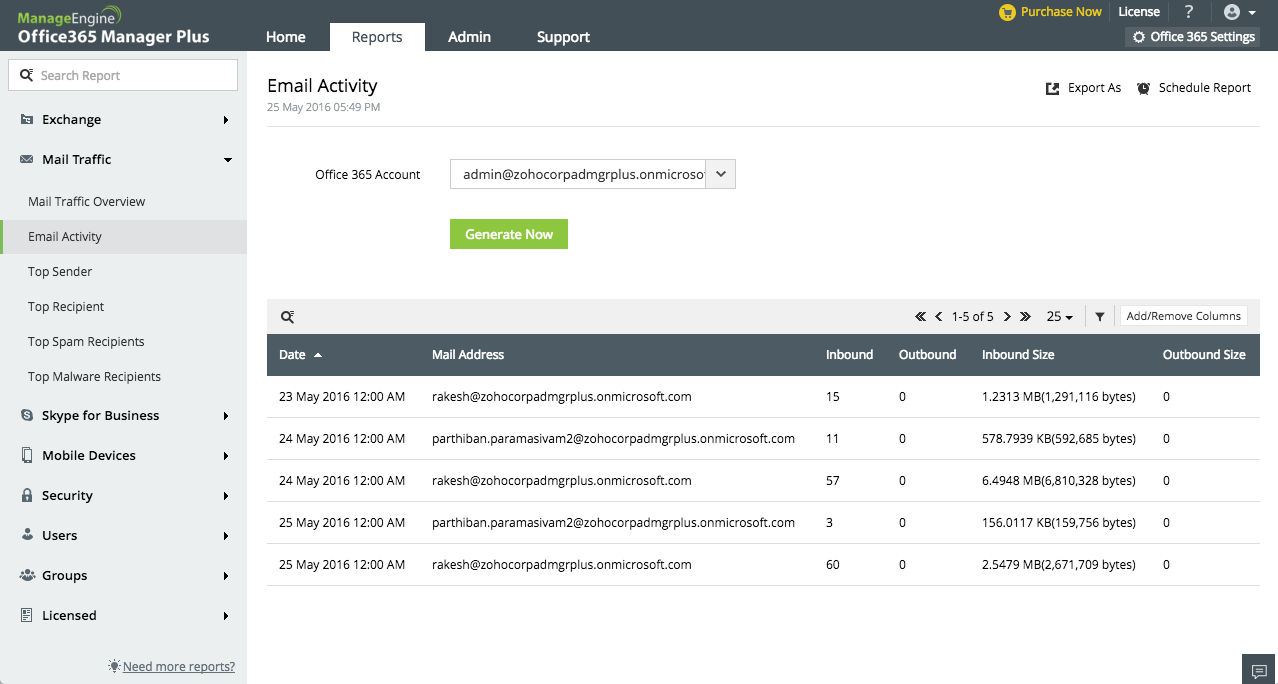
Task: Open the Office 365 Account dropdown
Action: pos(721,175)
